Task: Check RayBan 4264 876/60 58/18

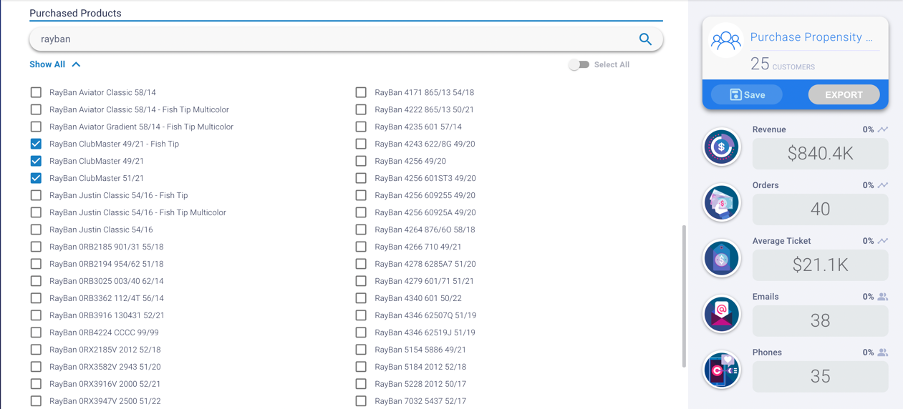Action: (361, 230)
